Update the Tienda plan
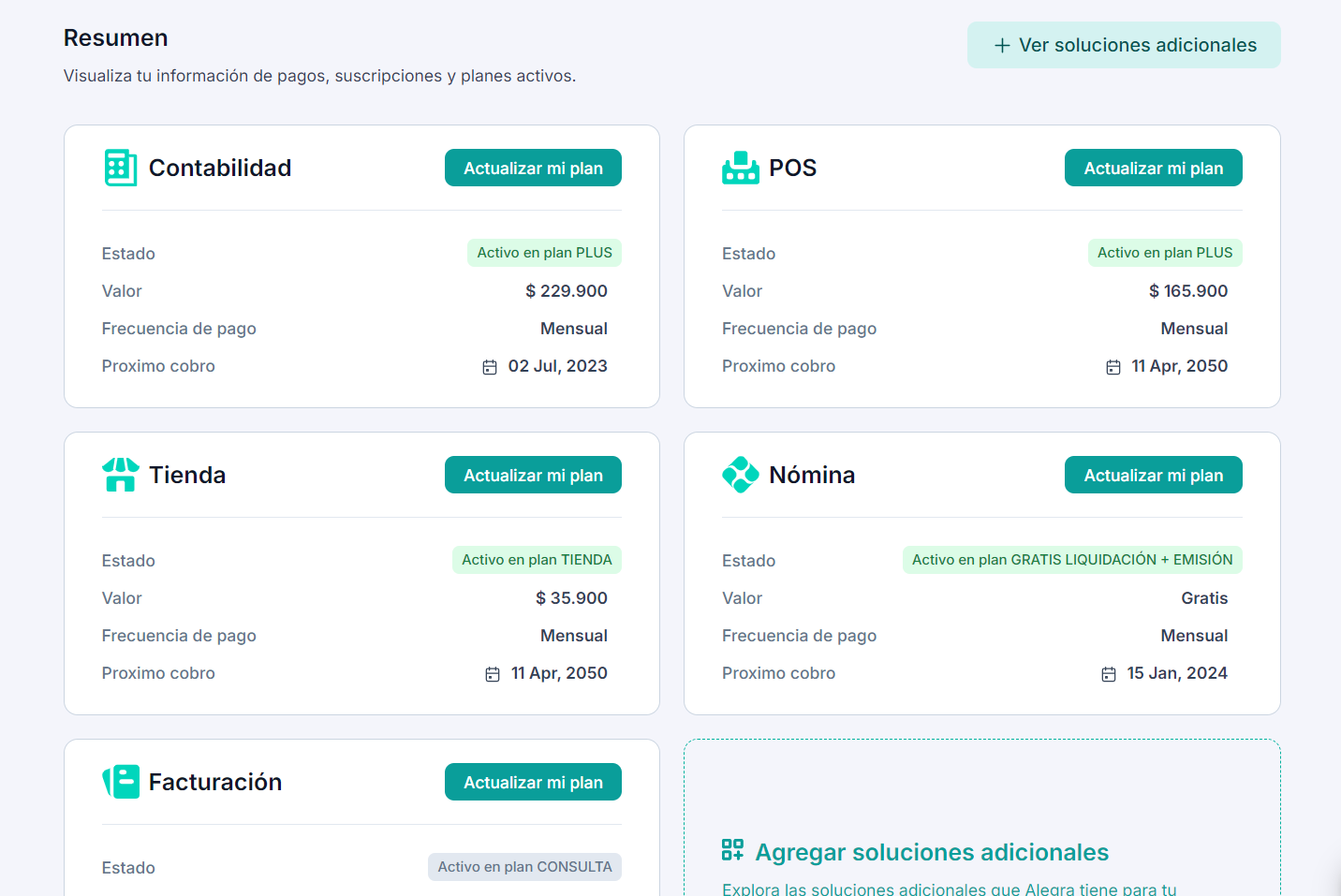Image resolution: width=1341 pixels, height=896 pixels. coord(533,475)
